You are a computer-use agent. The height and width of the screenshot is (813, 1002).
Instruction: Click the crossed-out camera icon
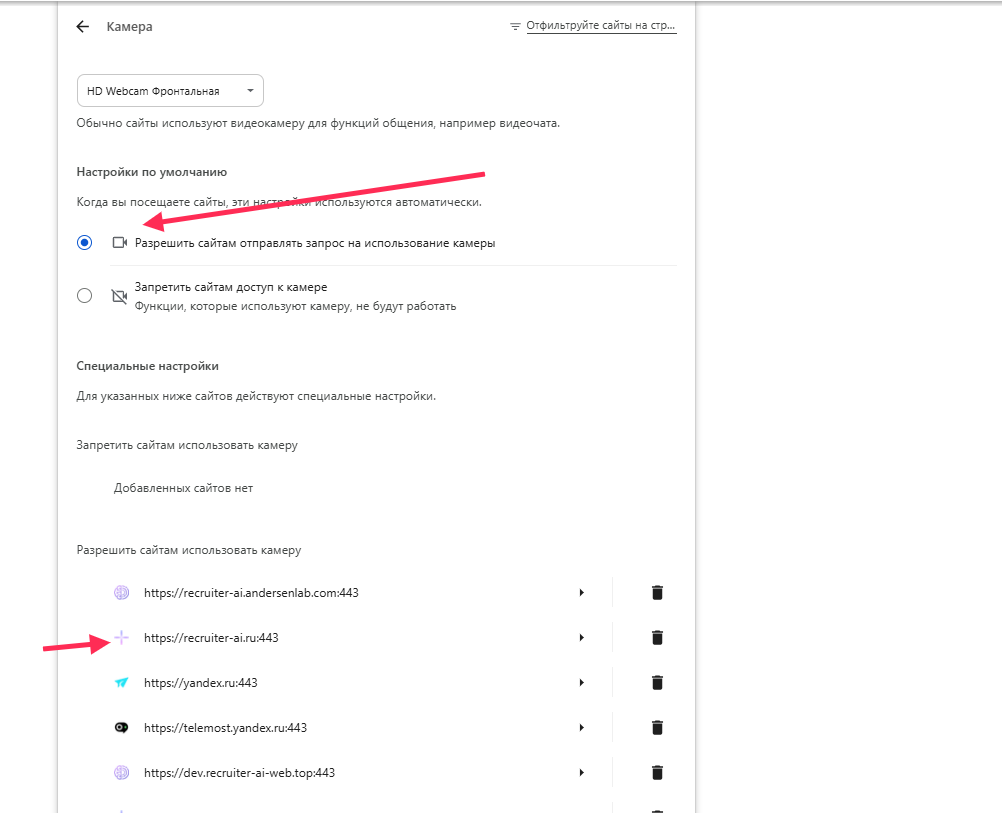(x=120, y=296)
